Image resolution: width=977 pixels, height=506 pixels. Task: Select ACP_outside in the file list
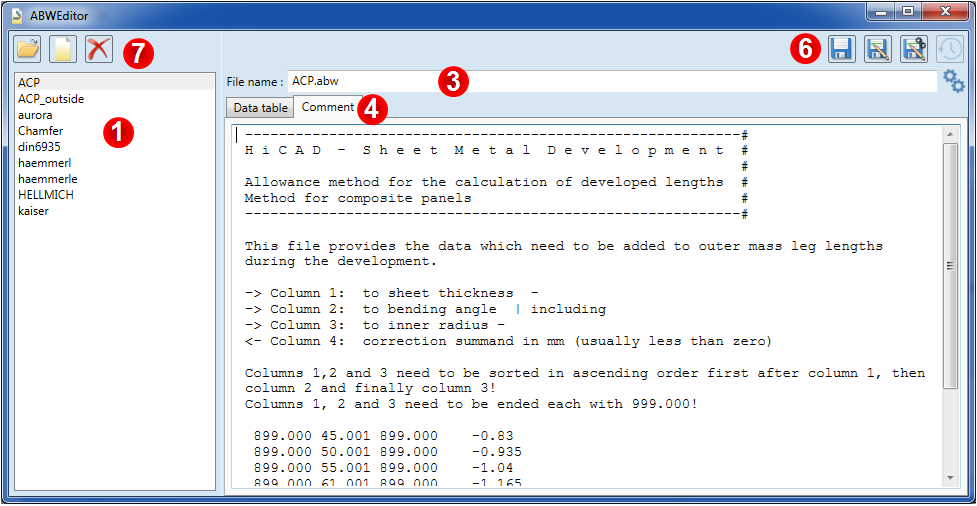pos(115,98)
